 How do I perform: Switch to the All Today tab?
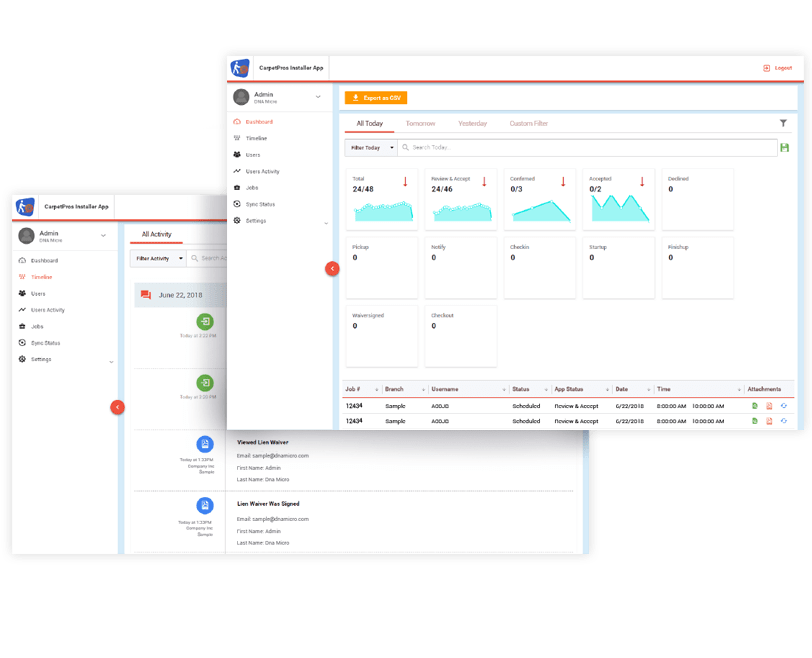[370, 123]
